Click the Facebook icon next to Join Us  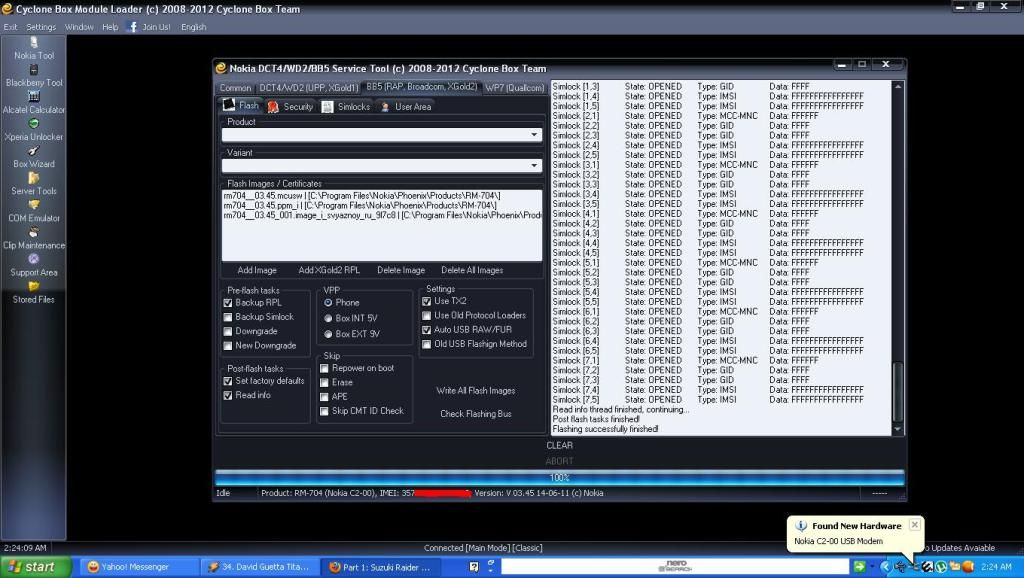133,27
